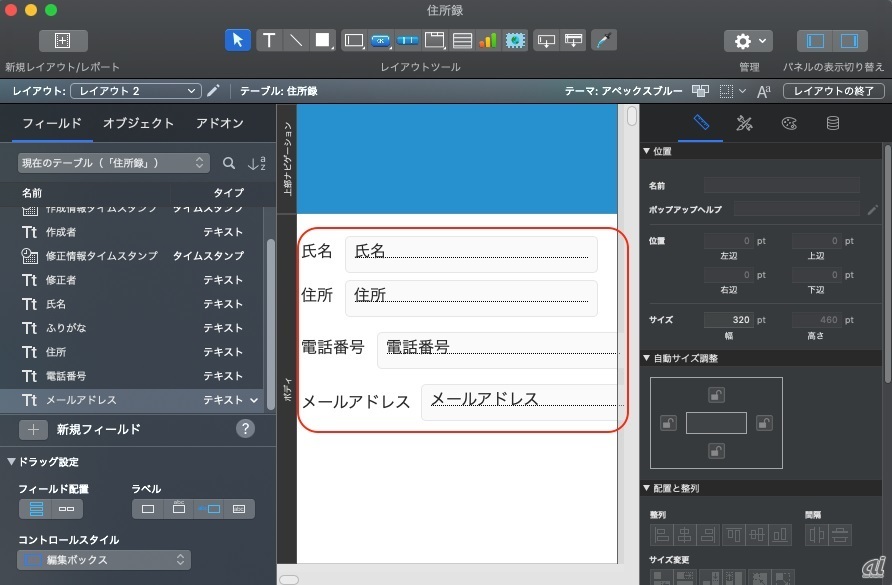Select vertical stacked フィールド配置 option
Image resolution: width=892 pixels, height=585 pixels.
coord(36,509)
